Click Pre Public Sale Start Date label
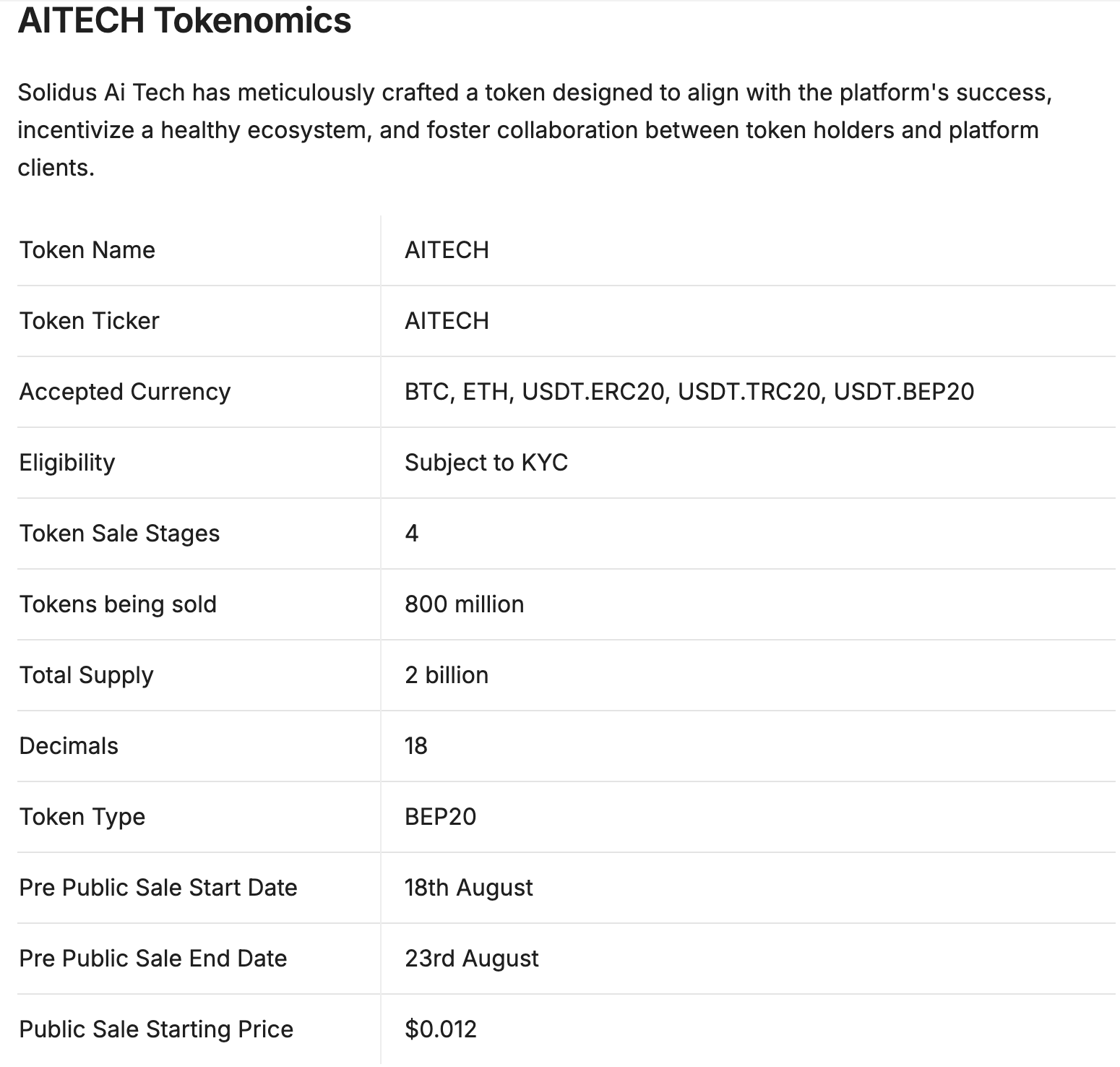Viewport: 1120px width, 1067px height. 158,888
